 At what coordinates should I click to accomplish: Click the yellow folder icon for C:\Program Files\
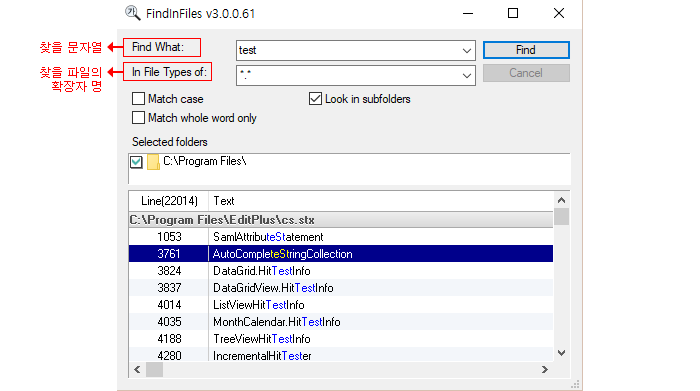[153, 162]
